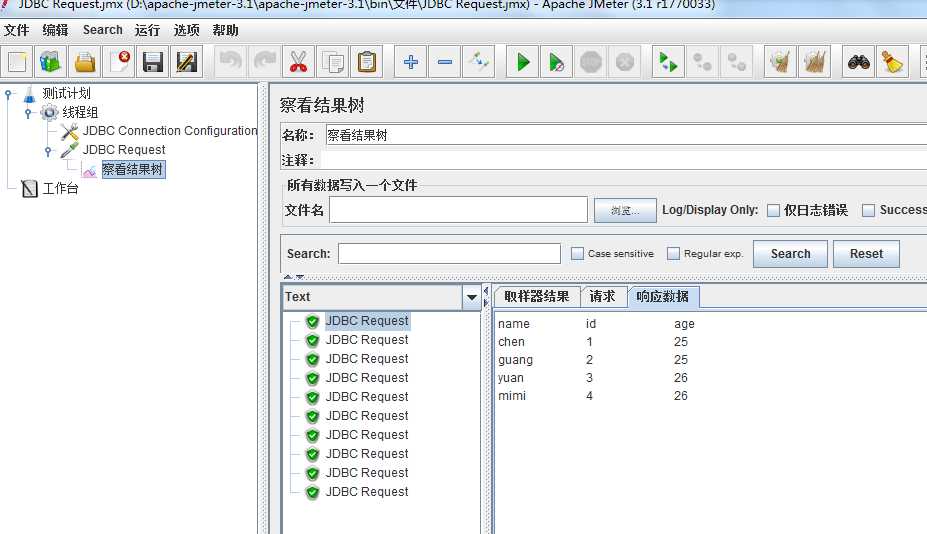The image size is (927, 534).
Task: Click the Toggle enable/disable icon
Action: click(x=478, y=62)
